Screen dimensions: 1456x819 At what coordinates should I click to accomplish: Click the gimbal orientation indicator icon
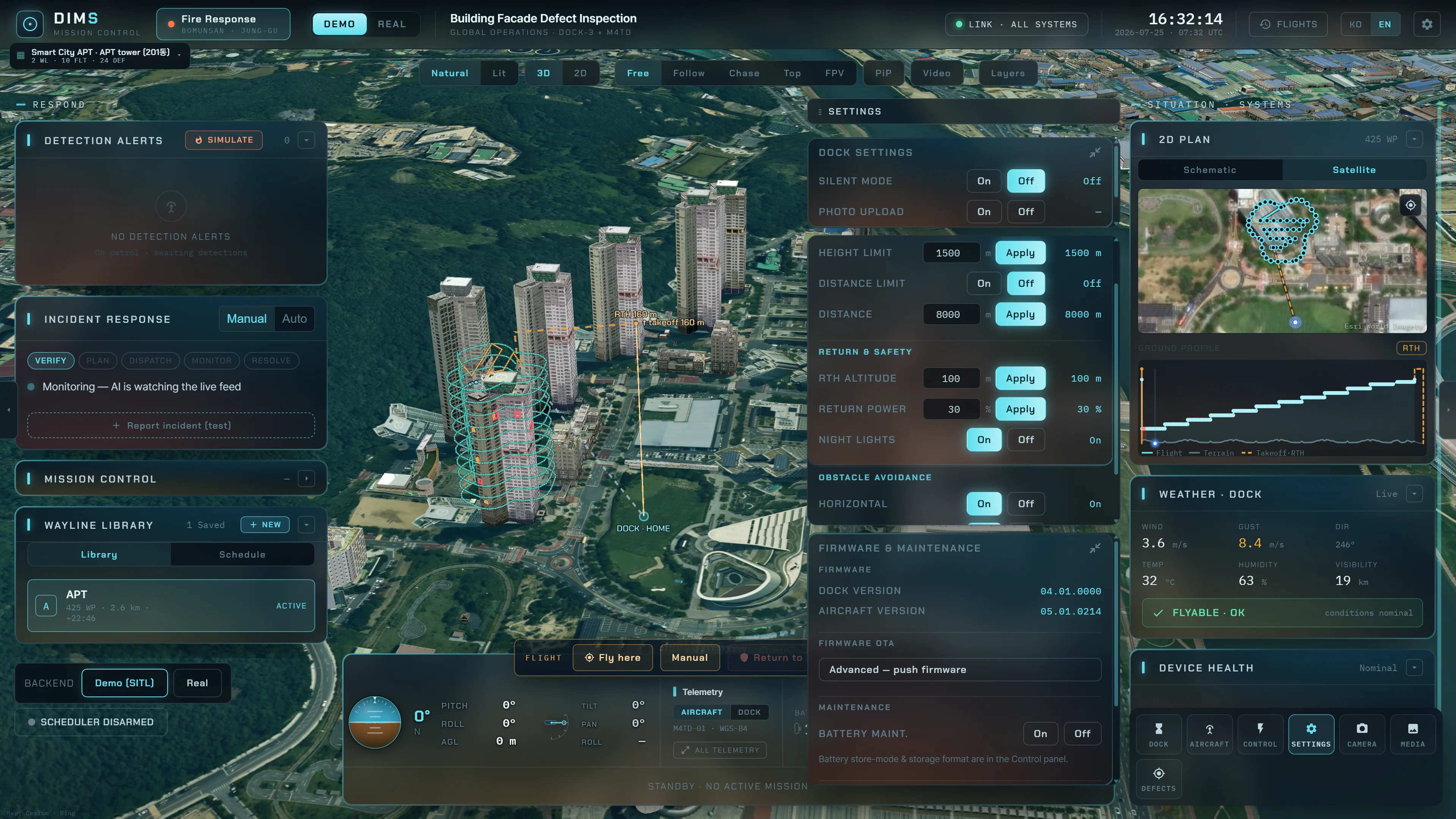557,723
